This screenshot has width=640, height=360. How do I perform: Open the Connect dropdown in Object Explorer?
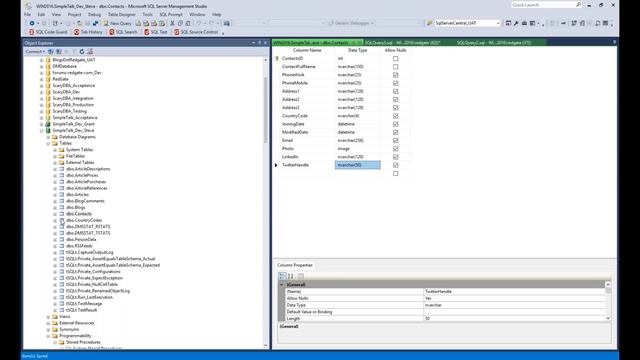[x=35, y=51]
